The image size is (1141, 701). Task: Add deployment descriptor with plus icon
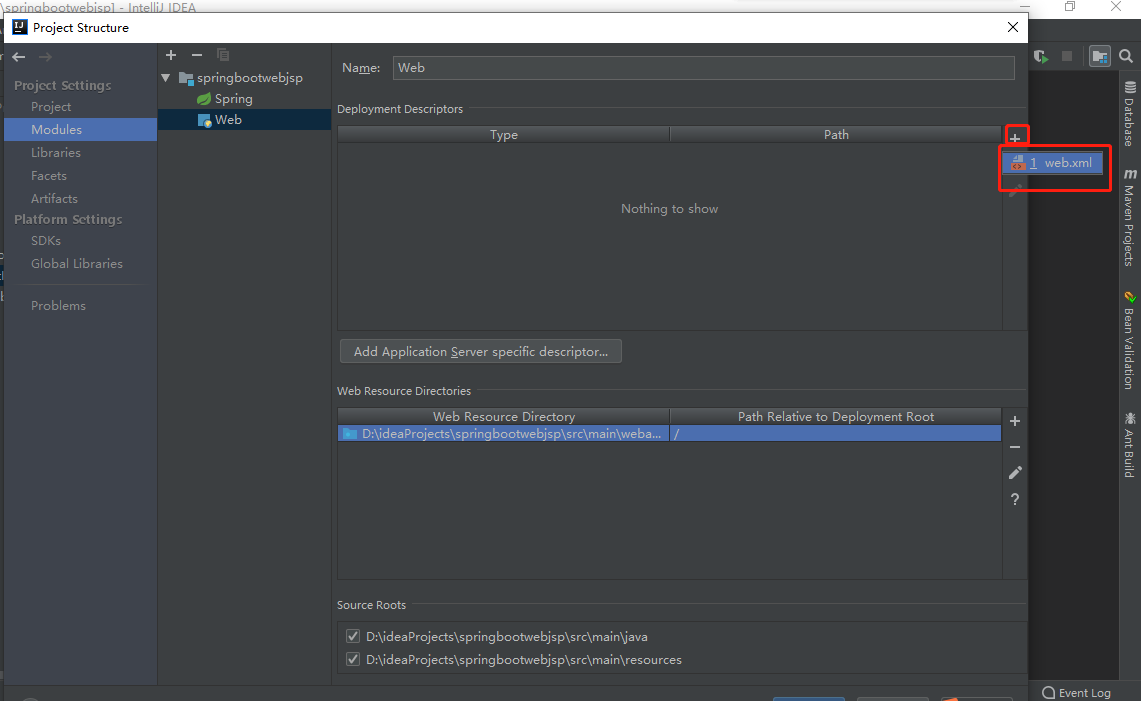click(x=1015, y=137)
